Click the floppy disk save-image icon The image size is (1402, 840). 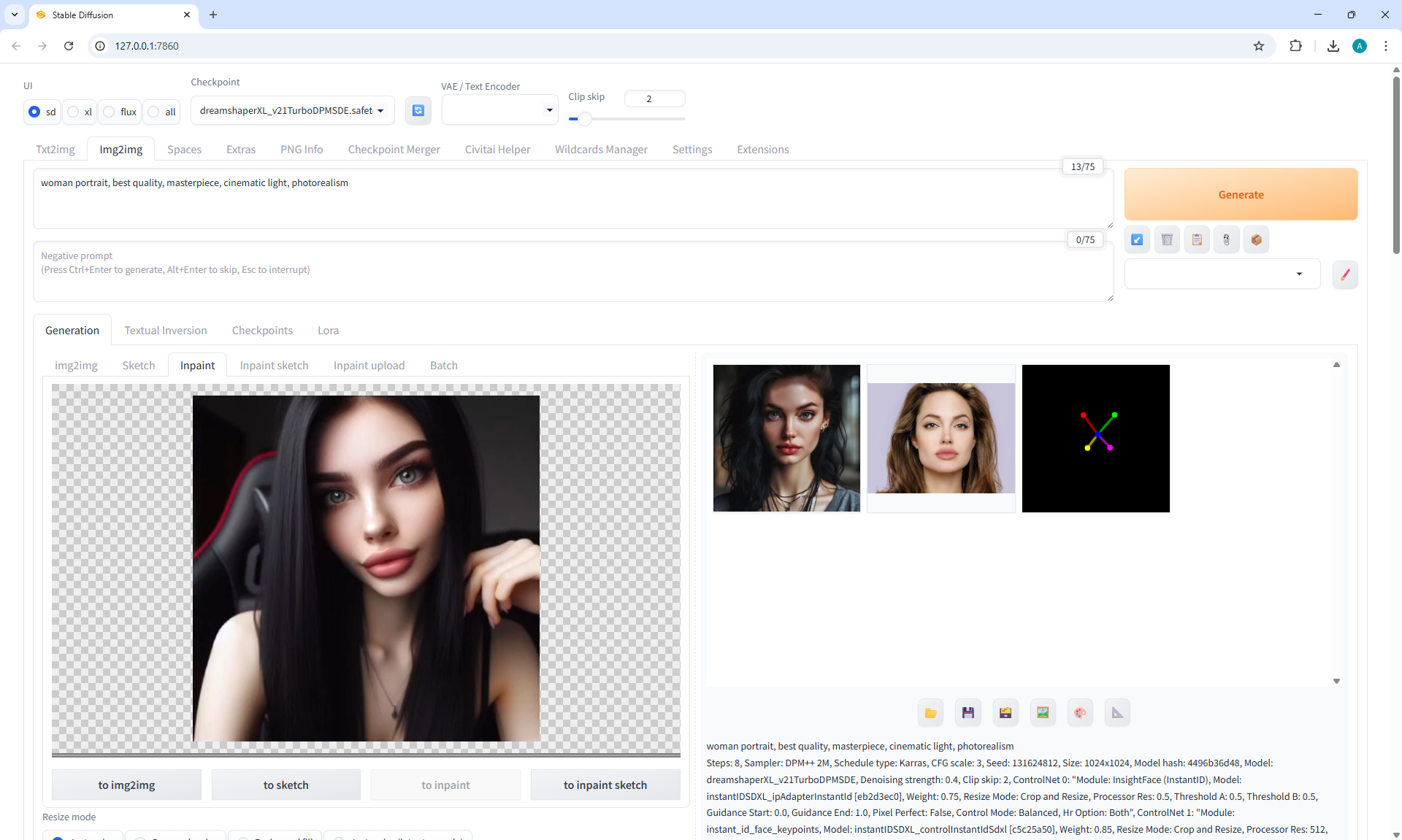968,713
